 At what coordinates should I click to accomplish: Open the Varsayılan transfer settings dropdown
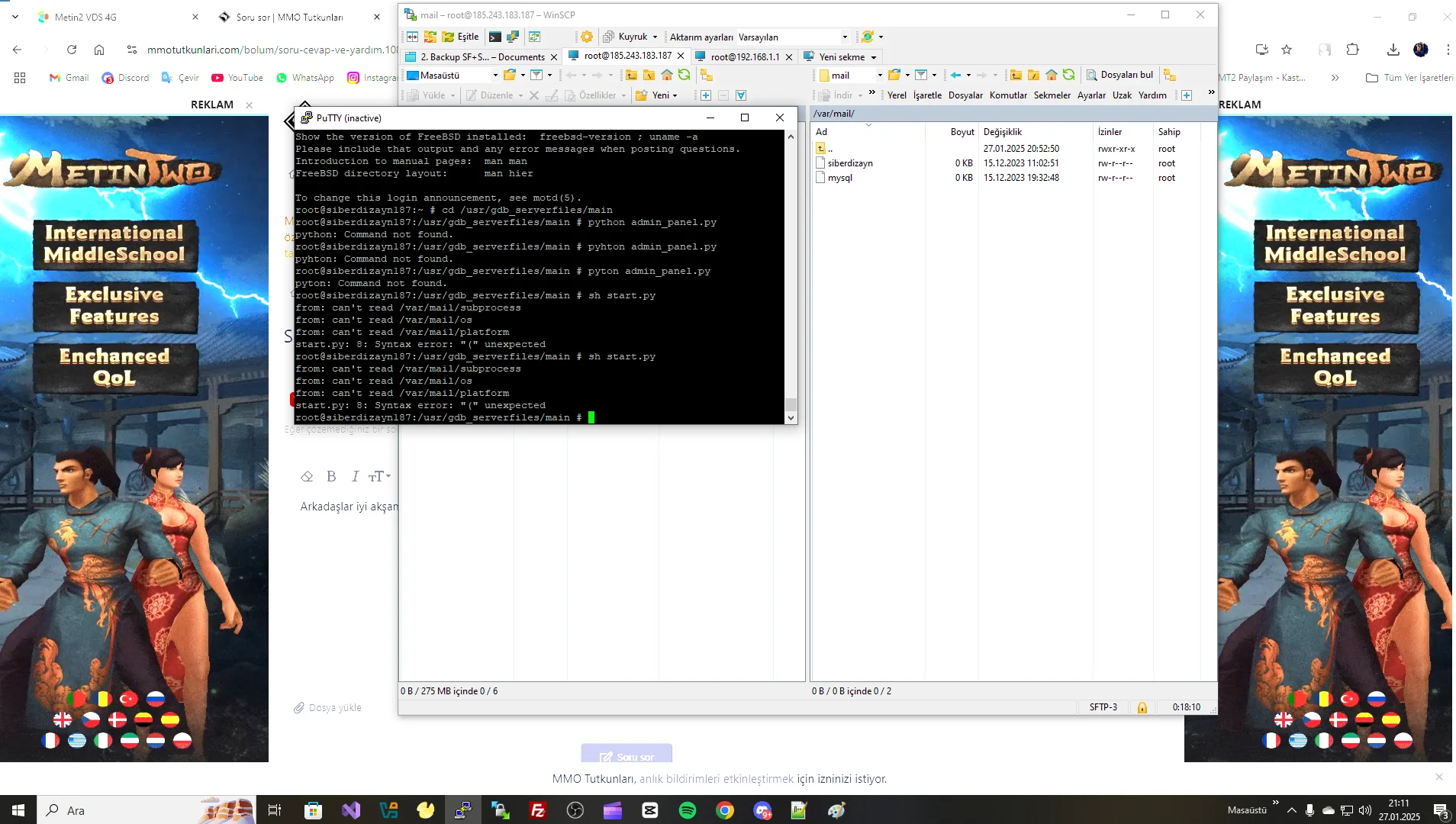pos(844,37)
